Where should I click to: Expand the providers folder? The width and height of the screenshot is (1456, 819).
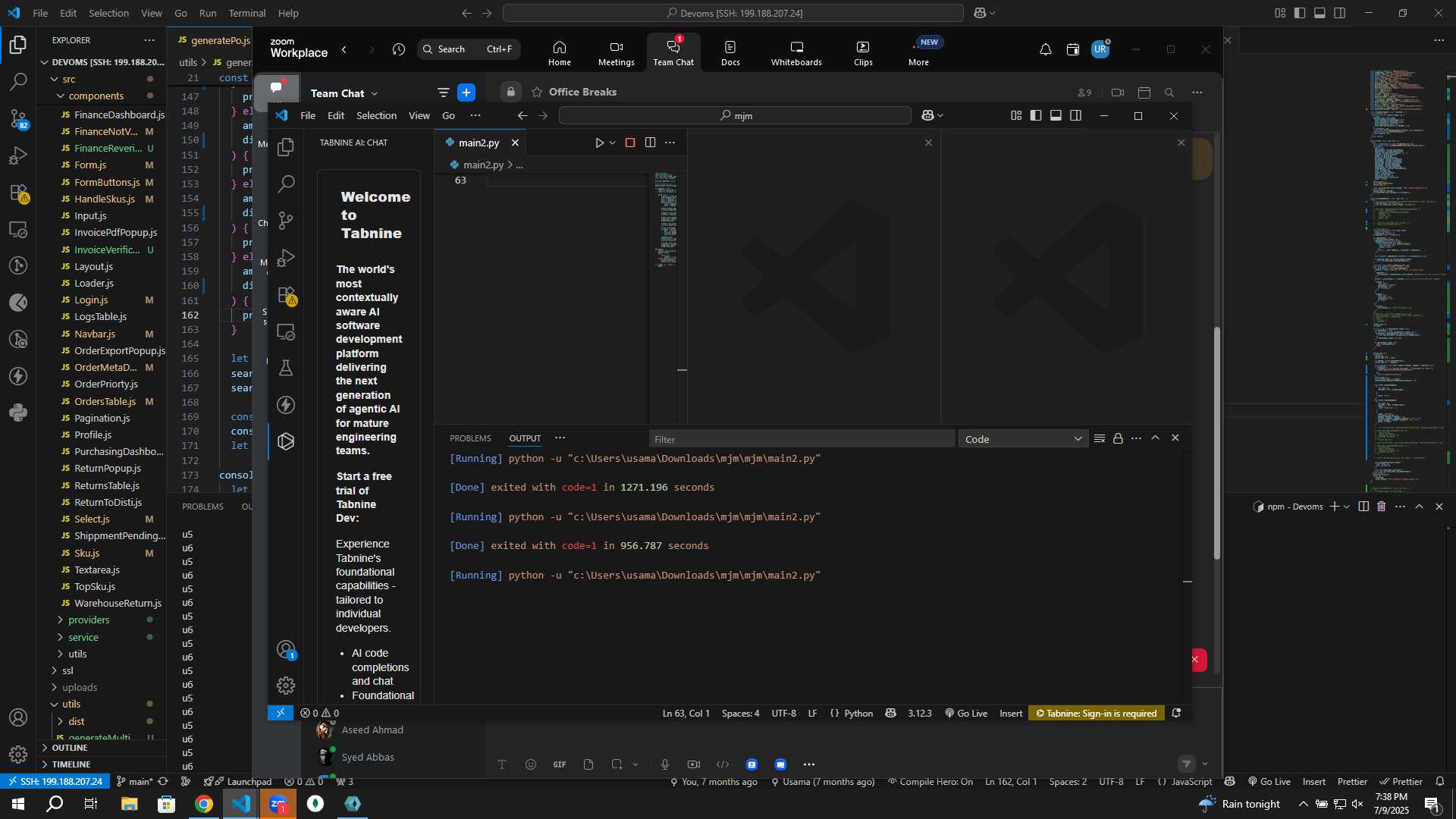click(89, 620)
